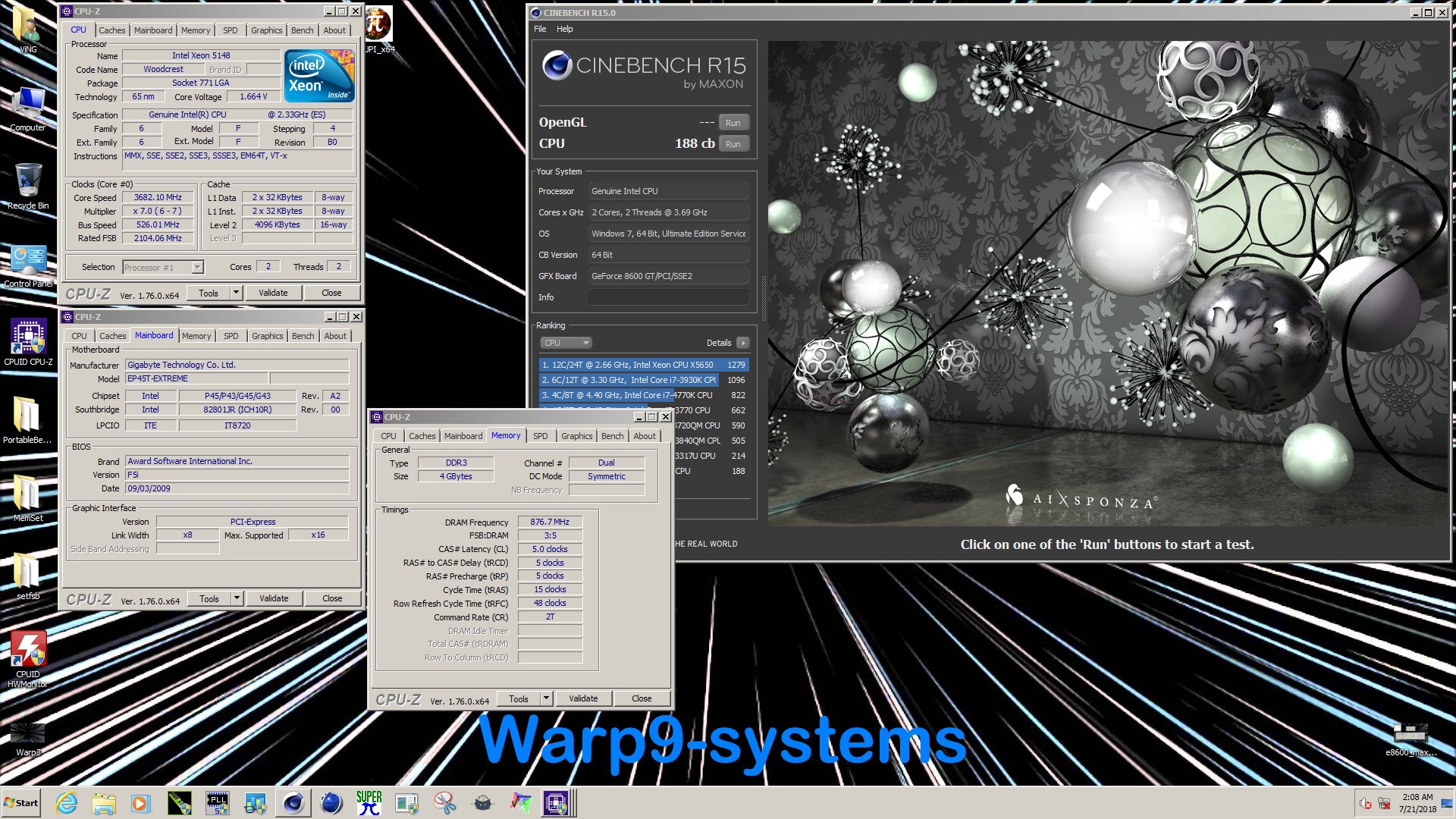This screenshot has height=819, width=1456.
Task: Click SUPER PI taskbar icon
Action: pyautogui.click(x=369, y=803)
